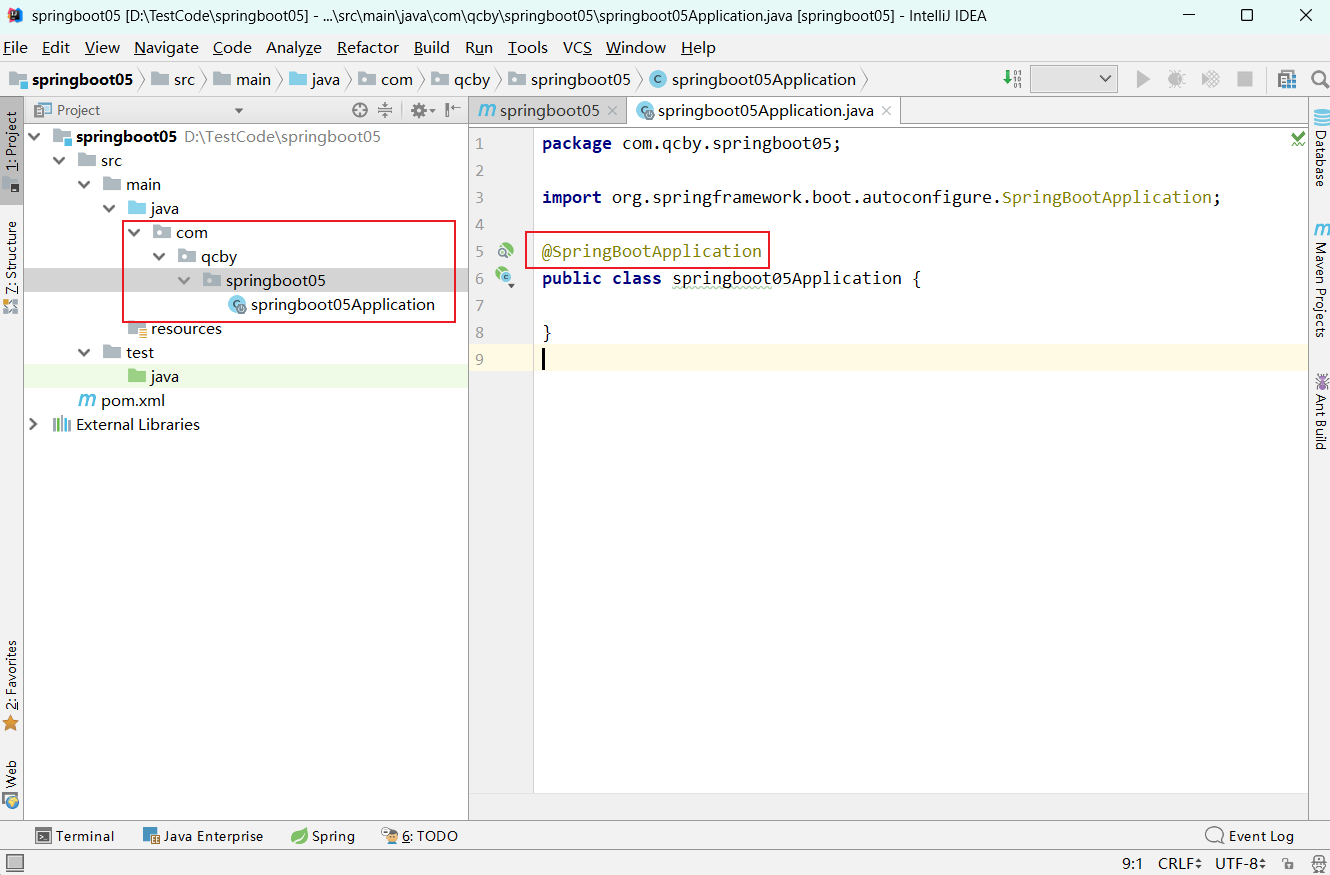1330x875 pixels.
Task: Click line number 9 in the gutter
Action: pos(479,359)
